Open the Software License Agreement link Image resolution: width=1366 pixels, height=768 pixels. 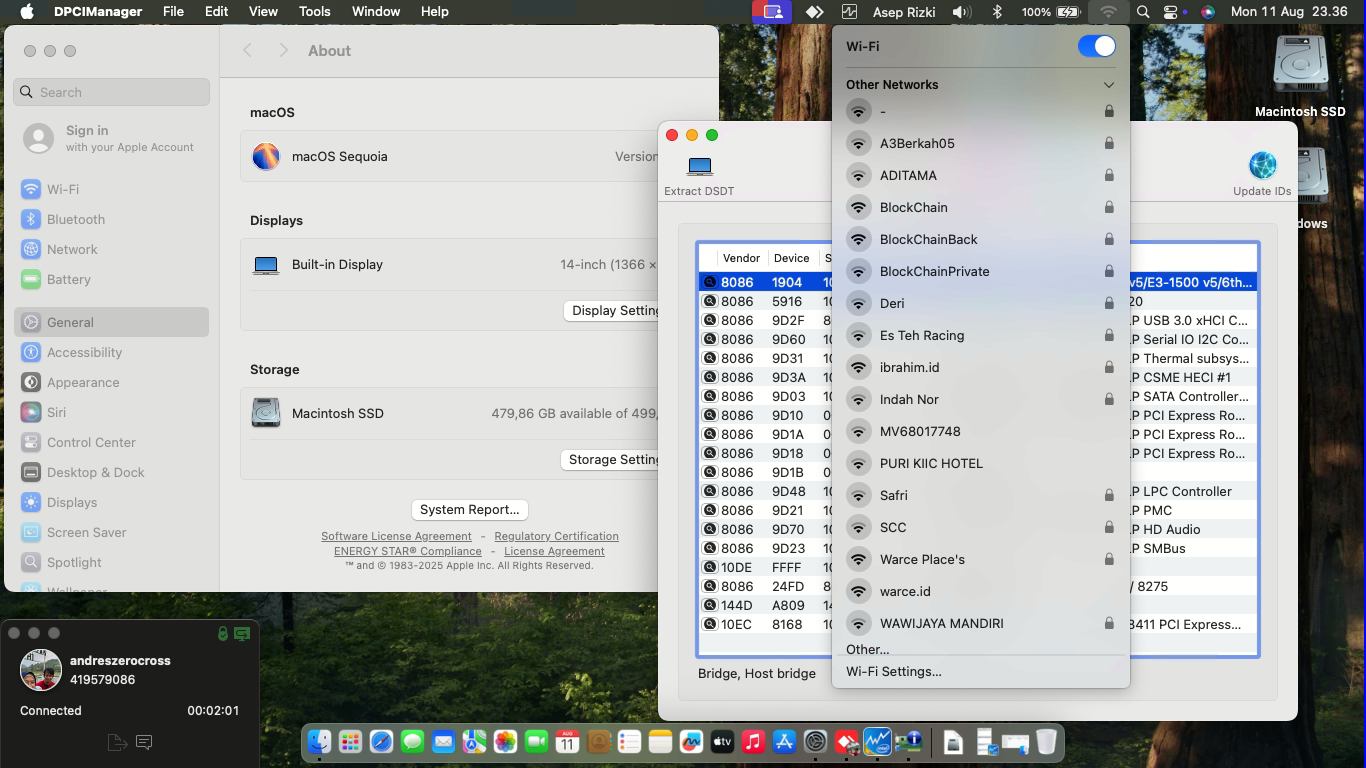point(396,536)
